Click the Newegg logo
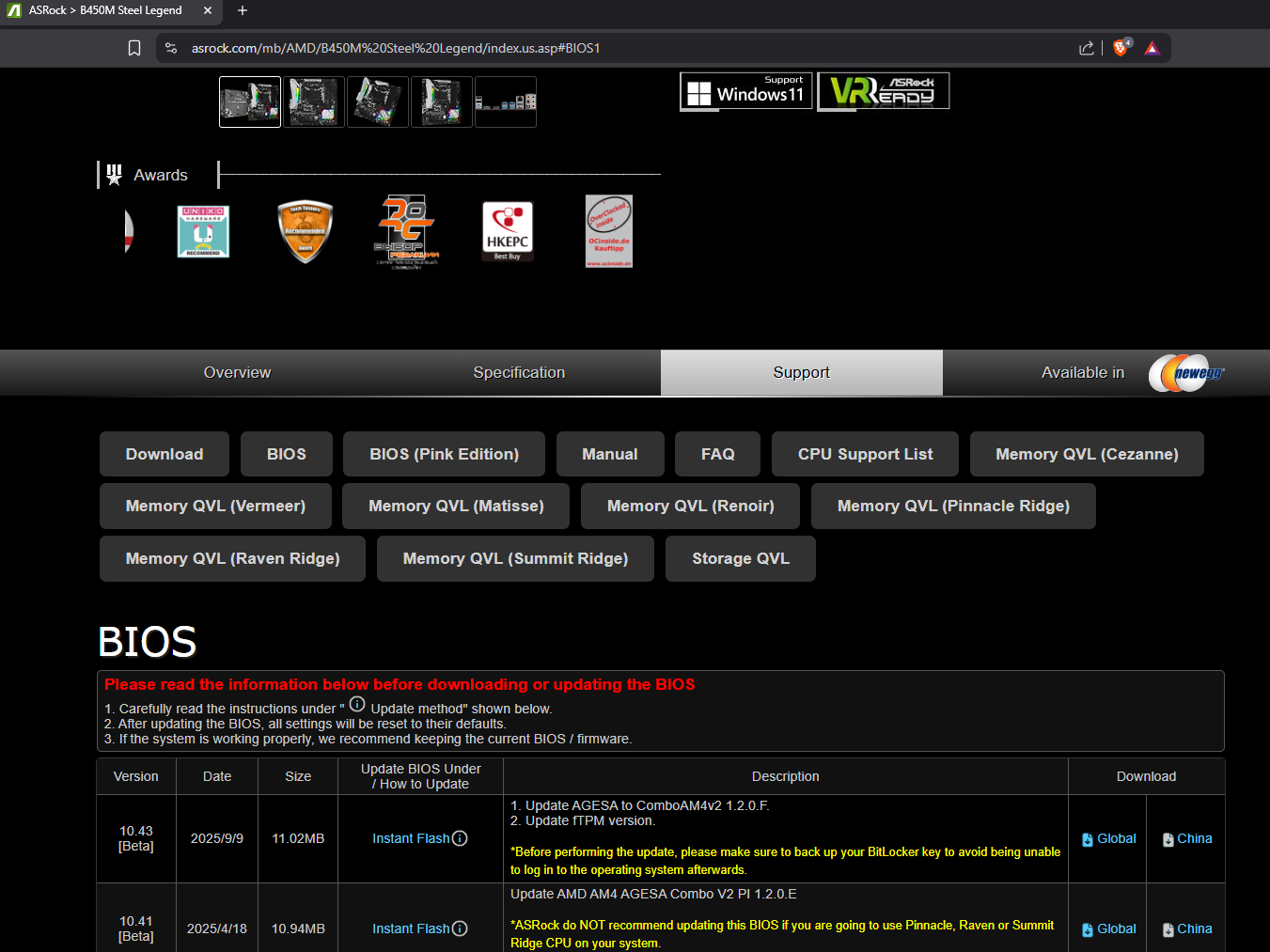 point(1186,373)
